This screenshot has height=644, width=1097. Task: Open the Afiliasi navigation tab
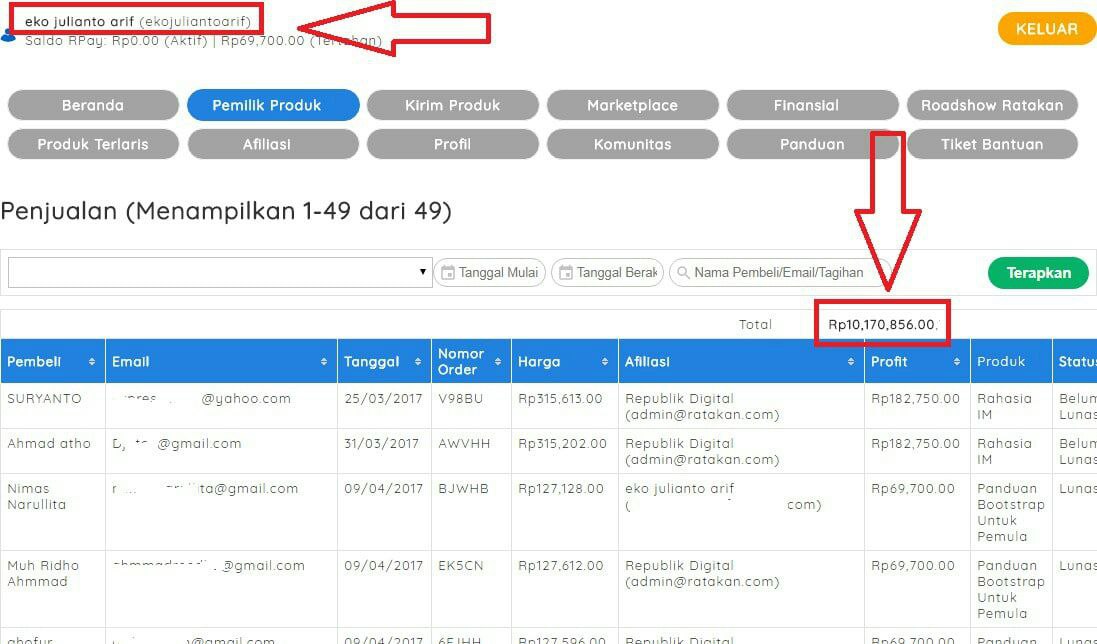(267, 144)
